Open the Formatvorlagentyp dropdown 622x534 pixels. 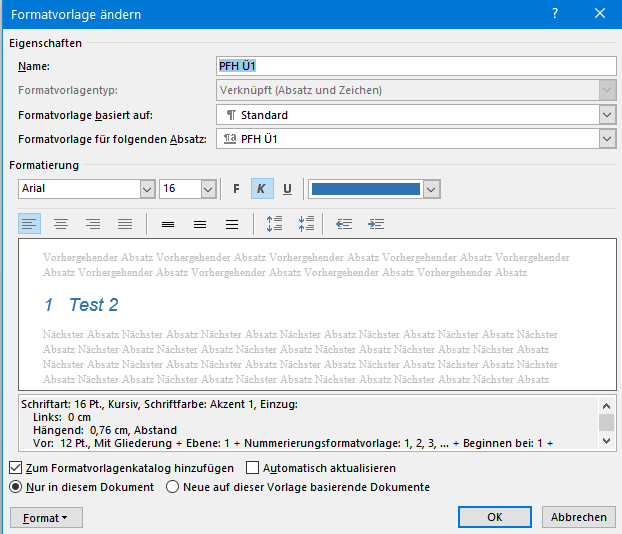pyautogui.click(x=607, y=90)
